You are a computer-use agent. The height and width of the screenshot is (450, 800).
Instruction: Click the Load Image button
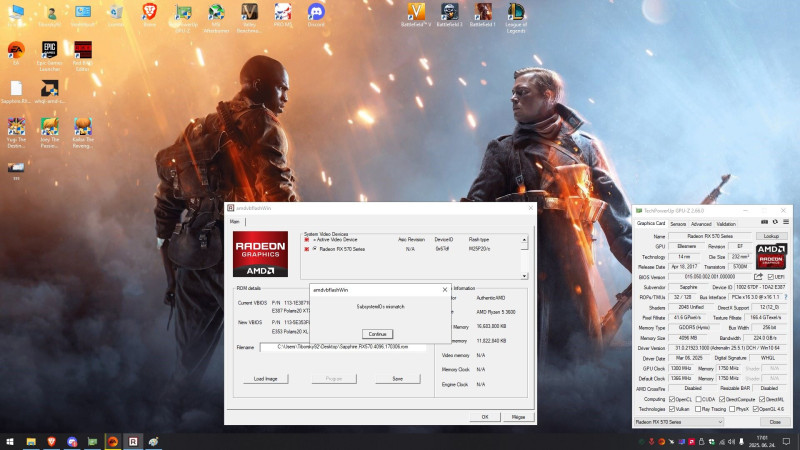pyautogui.click(x=265, y=379)
